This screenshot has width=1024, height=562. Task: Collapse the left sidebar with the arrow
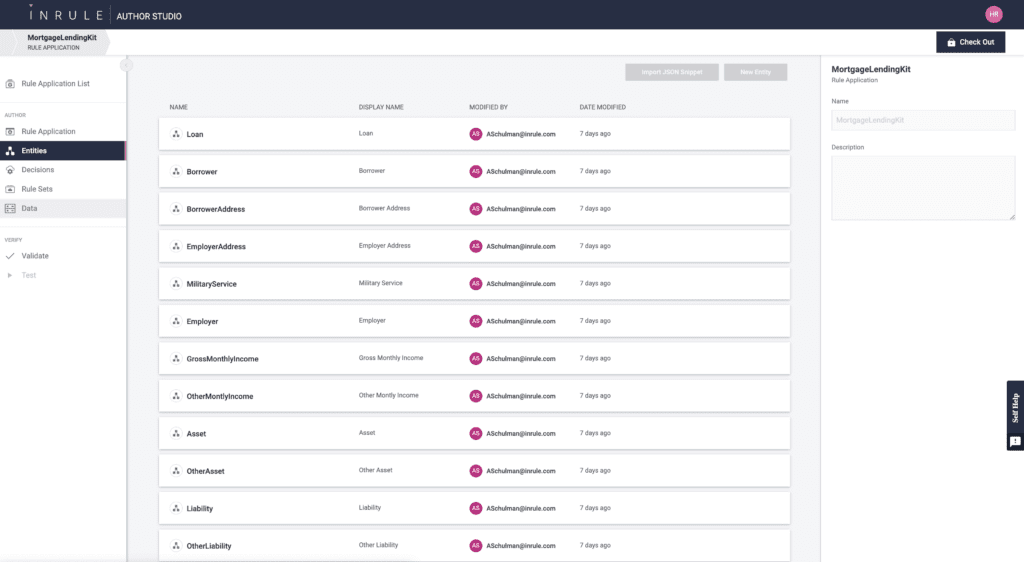(126, 65)
